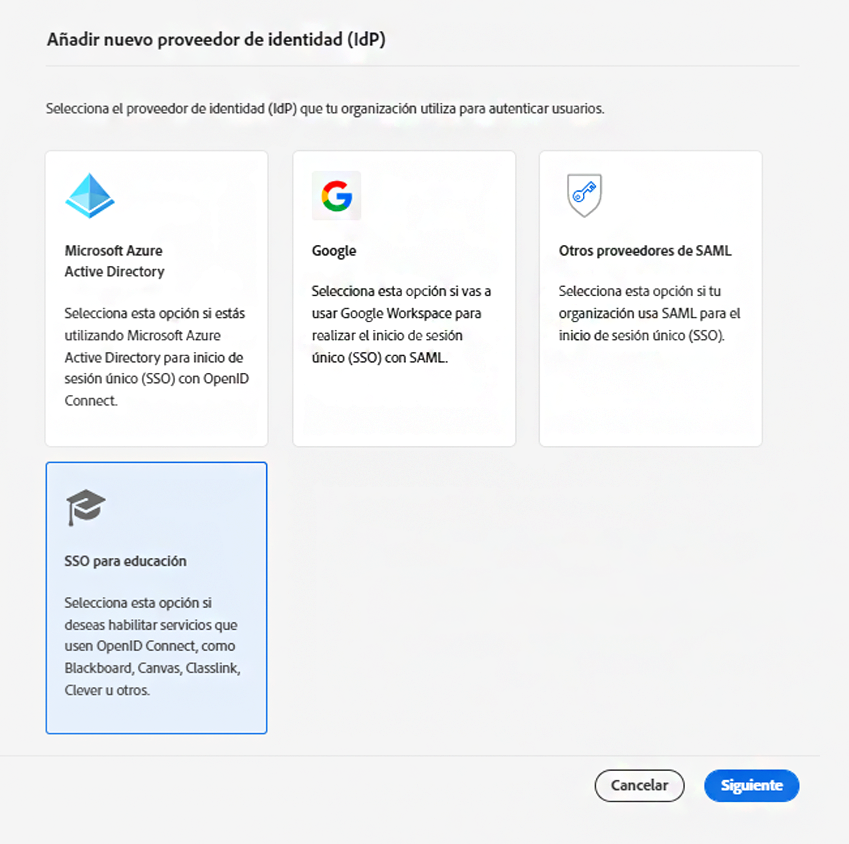Viewport: 849px width, 844px height.
Task: Click the "Microsoft Azure Active Directory" title
Action: (x=114, y=261)
